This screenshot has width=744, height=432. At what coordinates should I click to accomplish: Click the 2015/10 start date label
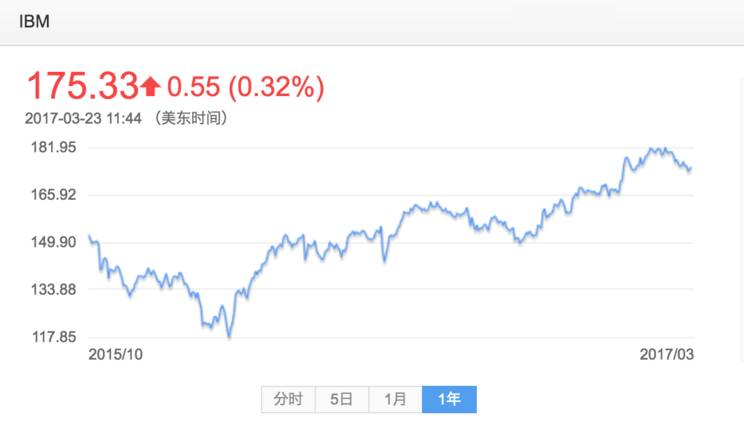tap(115, 354)
